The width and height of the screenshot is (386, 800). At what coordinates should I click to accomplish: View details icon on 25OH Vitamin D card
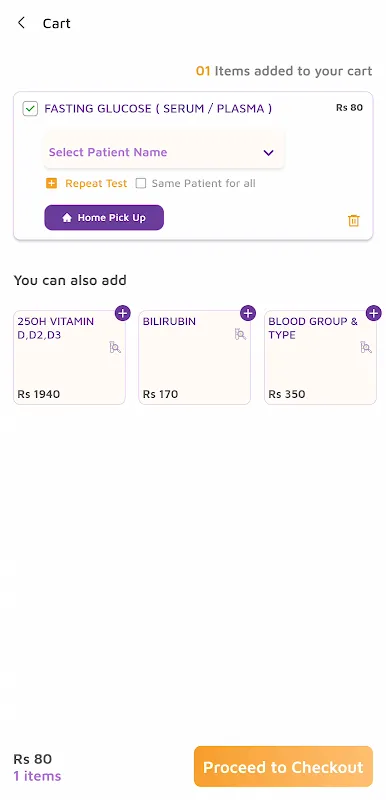tap(115, 347)
